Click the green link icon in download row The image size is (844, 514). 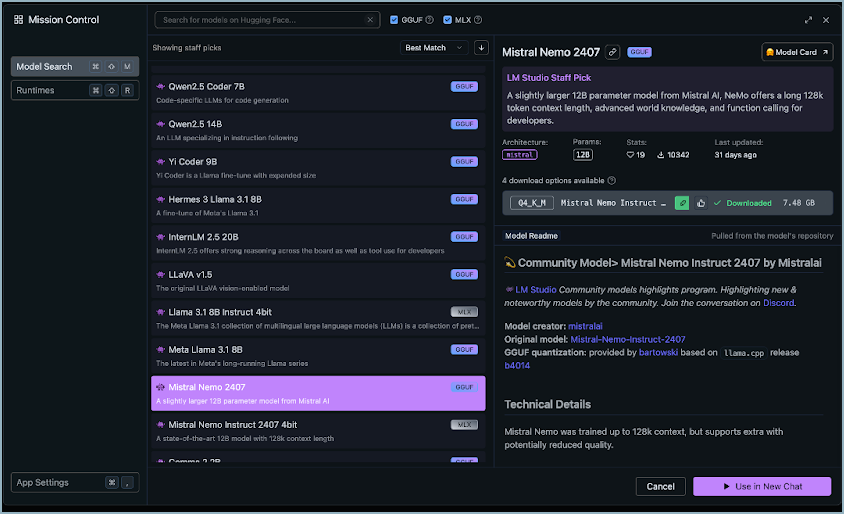pos(682,203)
